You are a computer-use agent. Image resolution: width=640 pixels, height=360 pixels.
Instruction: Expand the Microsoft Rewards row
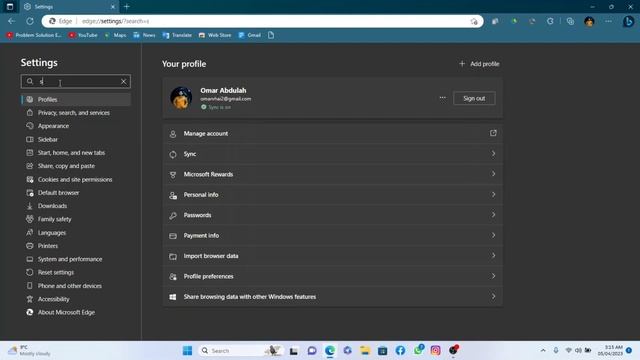click(332, 174)
